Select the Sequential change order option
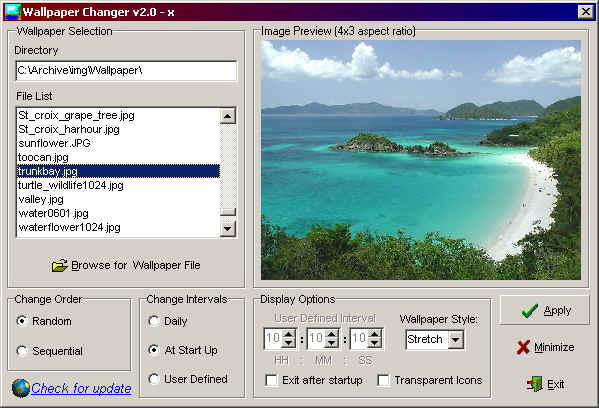Screen dimensions: 599x408 (x=22, y=351)
